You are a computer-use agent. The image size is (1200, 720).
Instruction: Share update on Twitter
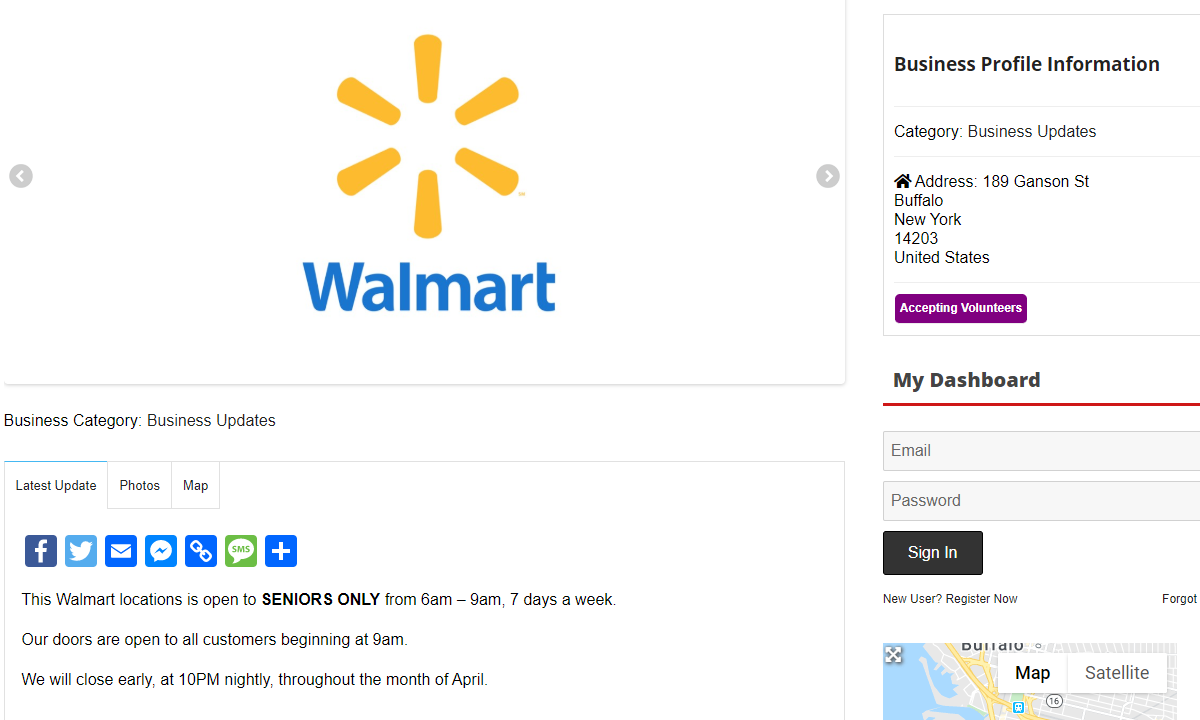[81, 551]
